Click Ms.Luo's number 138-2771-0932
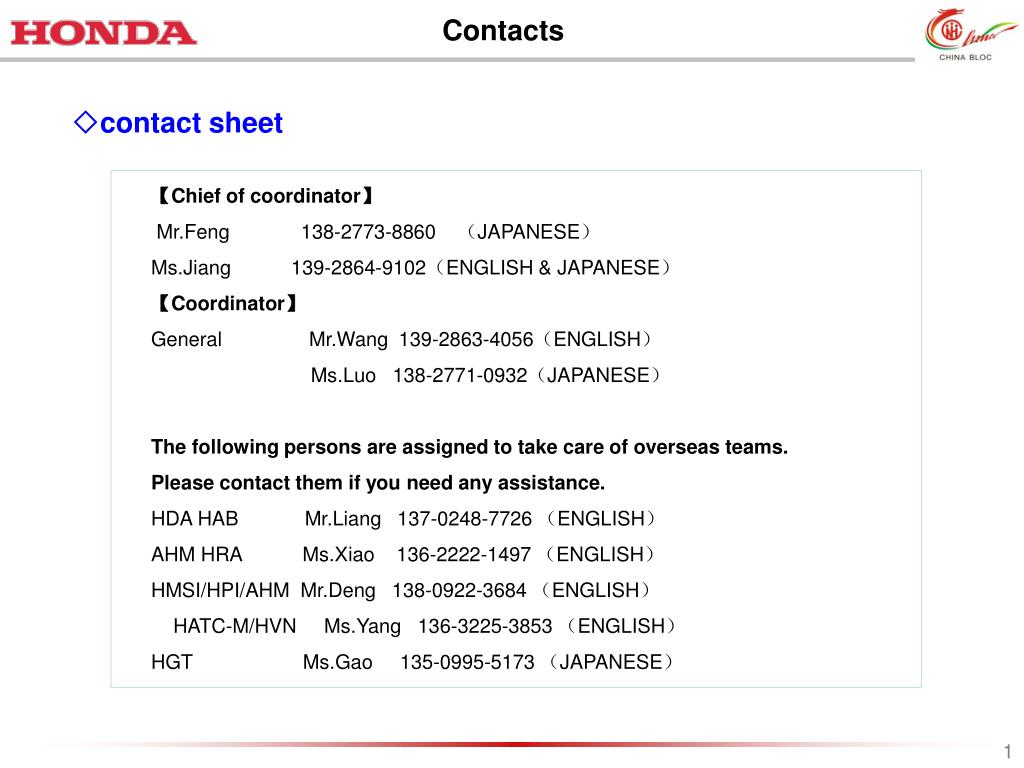Screen dimensions: 1024x768 click(460, 376)
